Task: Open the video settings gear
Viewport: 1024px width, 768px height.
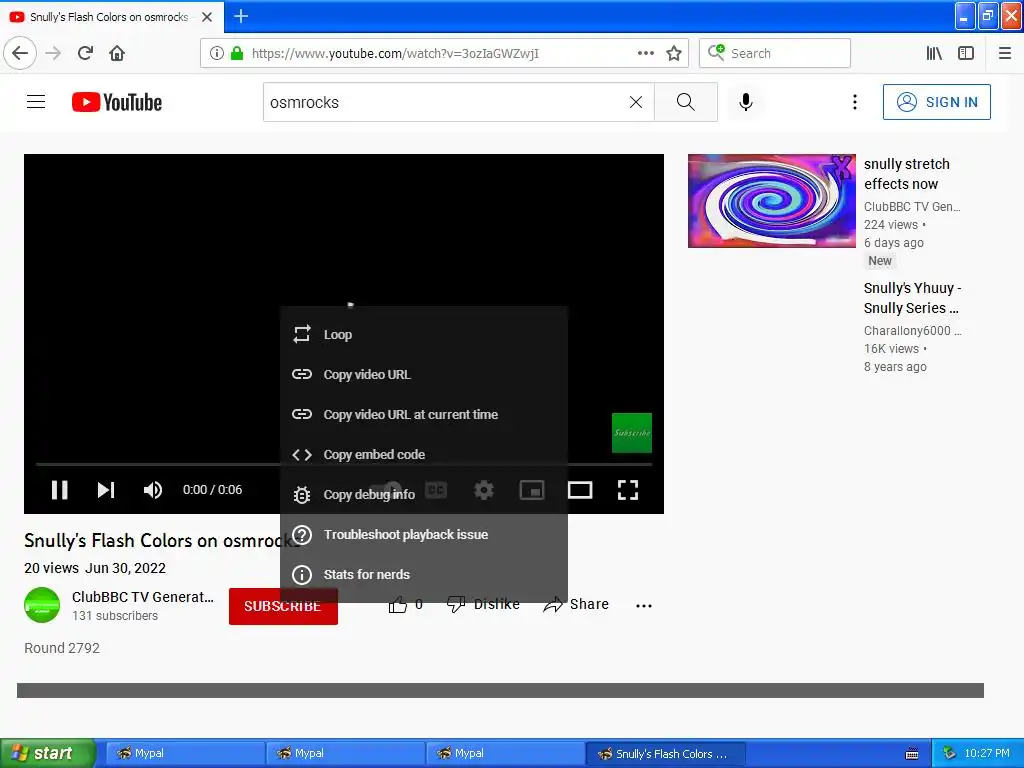Action: point(484,490)
